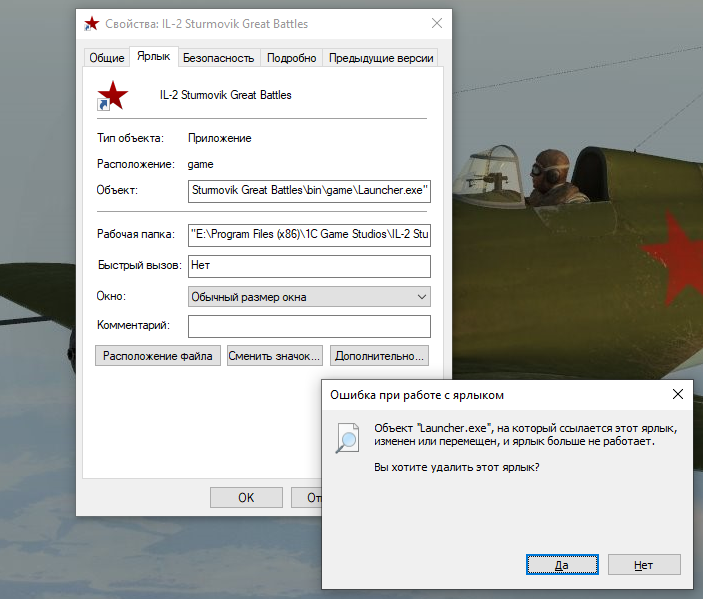Open the Безопасность tab

[219, 58]
